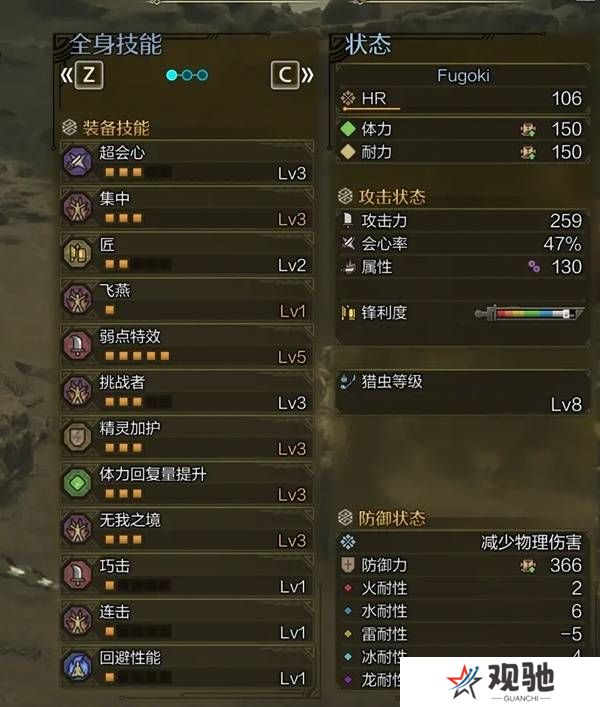Image resolution: width=600 pixels, height=707 pixels.
Task: Select the first page indicator dot
Action: (171, 75)
